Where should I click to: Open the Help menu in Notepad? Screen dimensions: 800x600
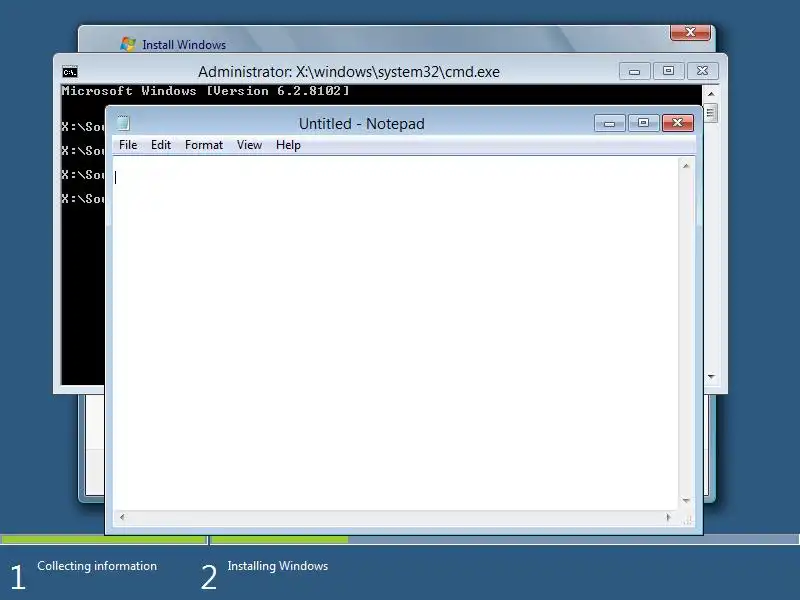[x=288, y=145]
